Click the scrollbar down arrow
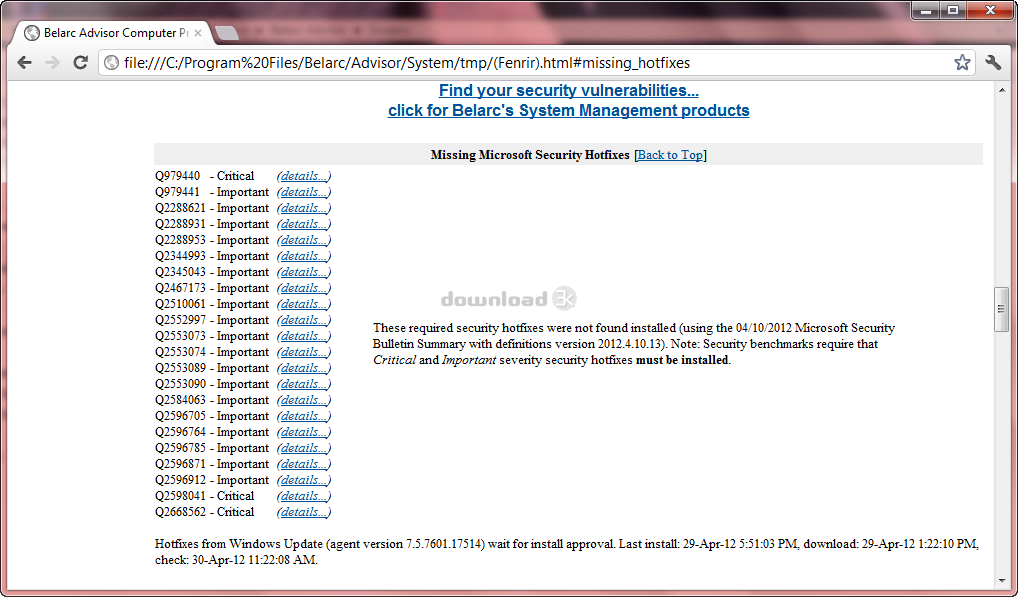 1001,581
